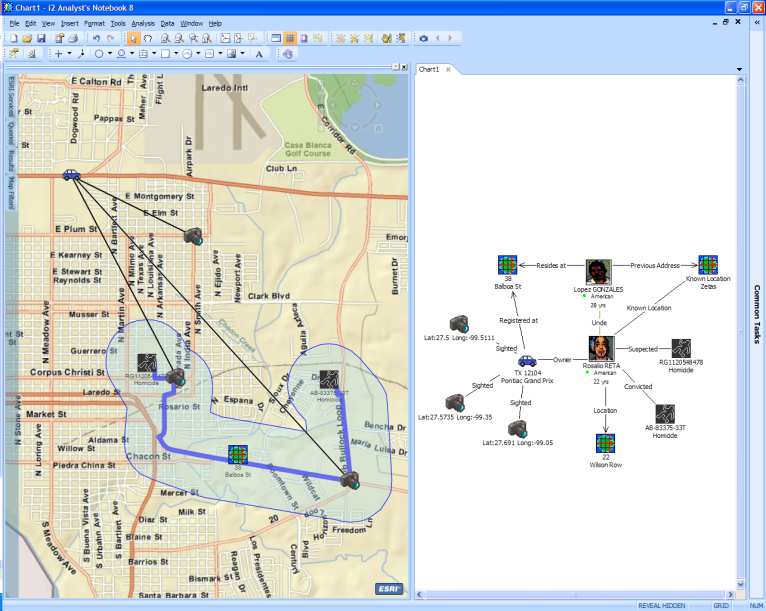Click the chart horizontal scrollbar

coord(575,594)
